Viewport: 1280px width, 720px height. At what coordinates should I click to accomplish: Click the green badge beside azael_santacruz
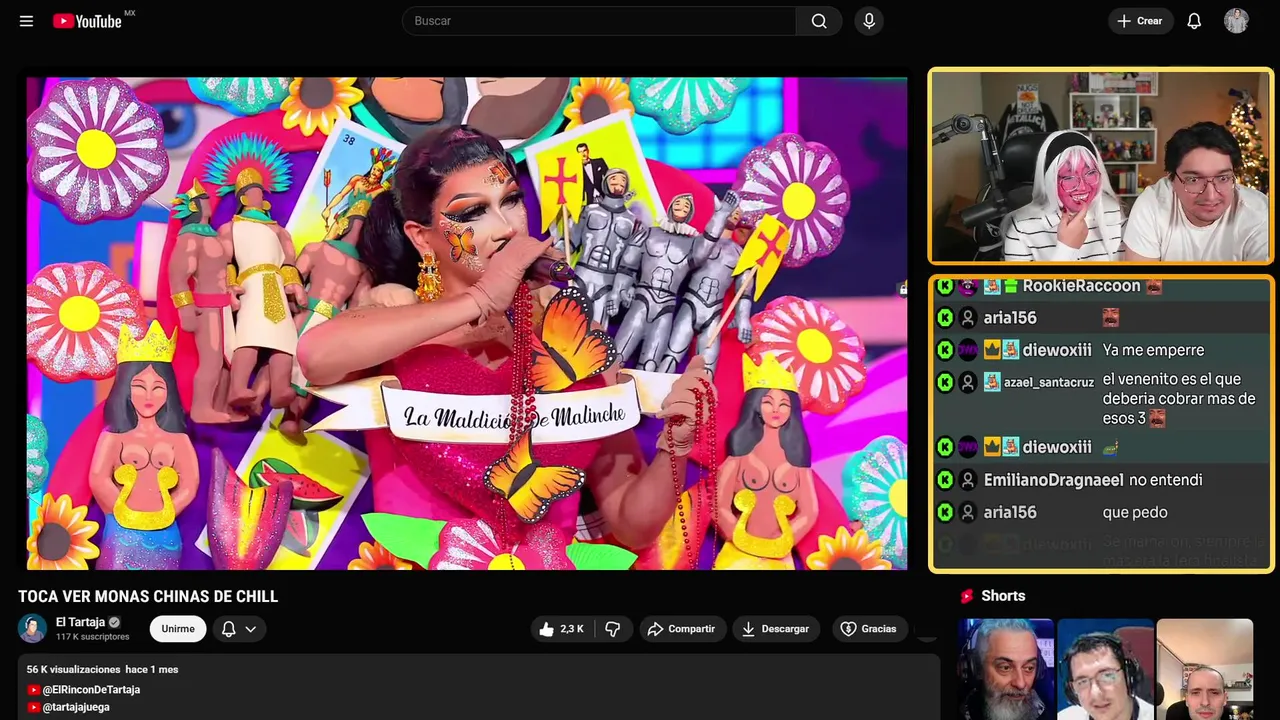click(945, 382)
